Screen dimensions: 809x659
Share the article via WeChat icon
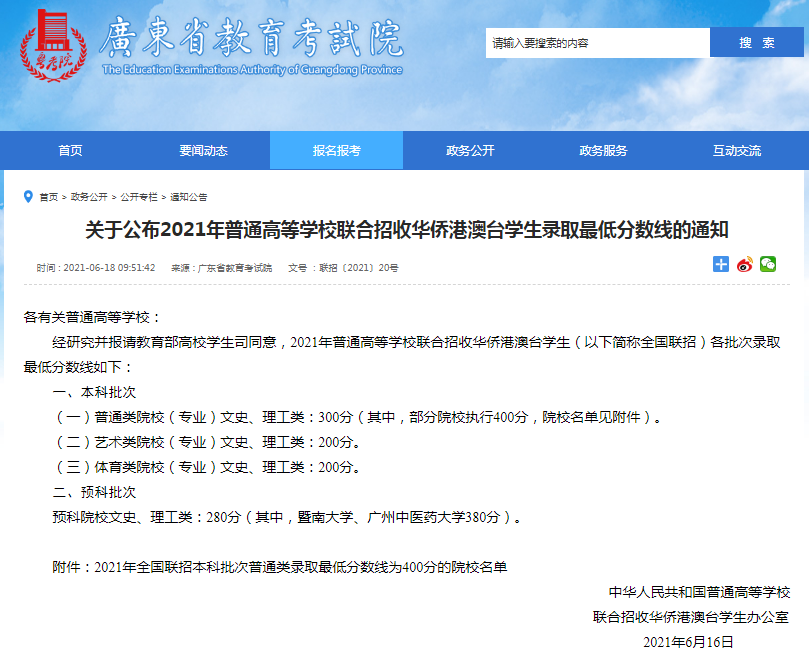tap(768, 264)
